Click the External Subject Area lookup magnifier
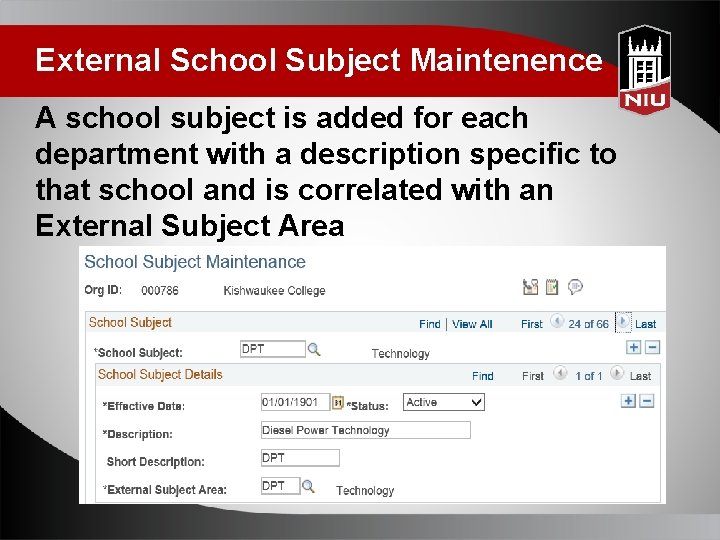 coord(308,486)
